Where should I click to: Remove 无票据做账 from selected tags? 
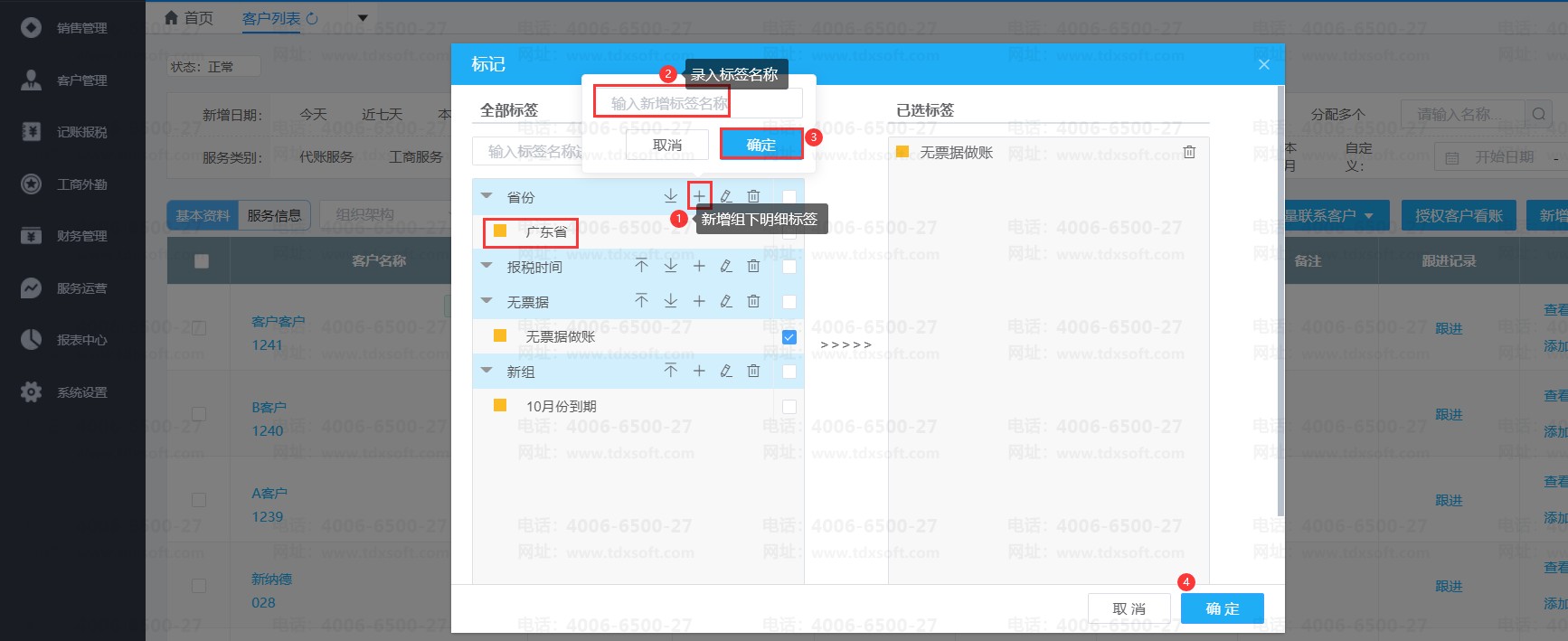1189,152
